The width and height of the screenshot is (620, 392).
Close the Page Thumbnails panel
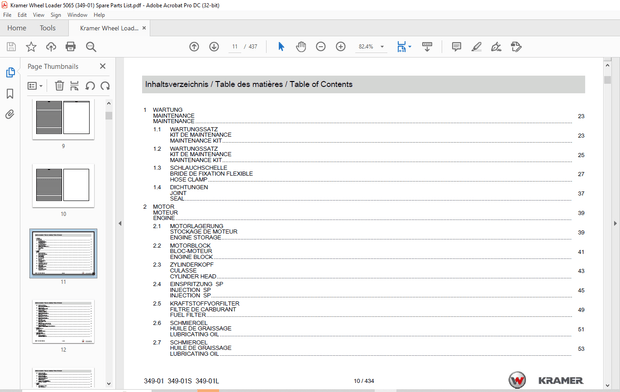coord(103,66)
